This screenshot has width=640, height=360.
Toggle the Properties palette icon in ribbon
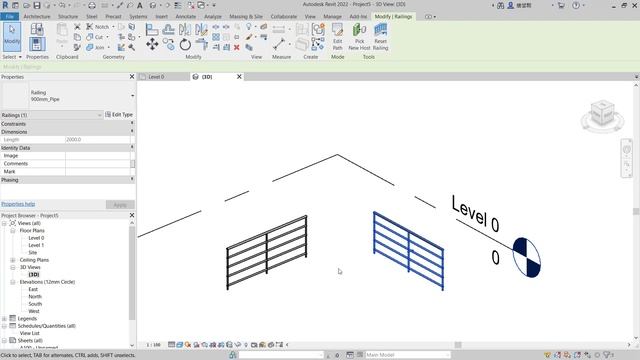37,44
